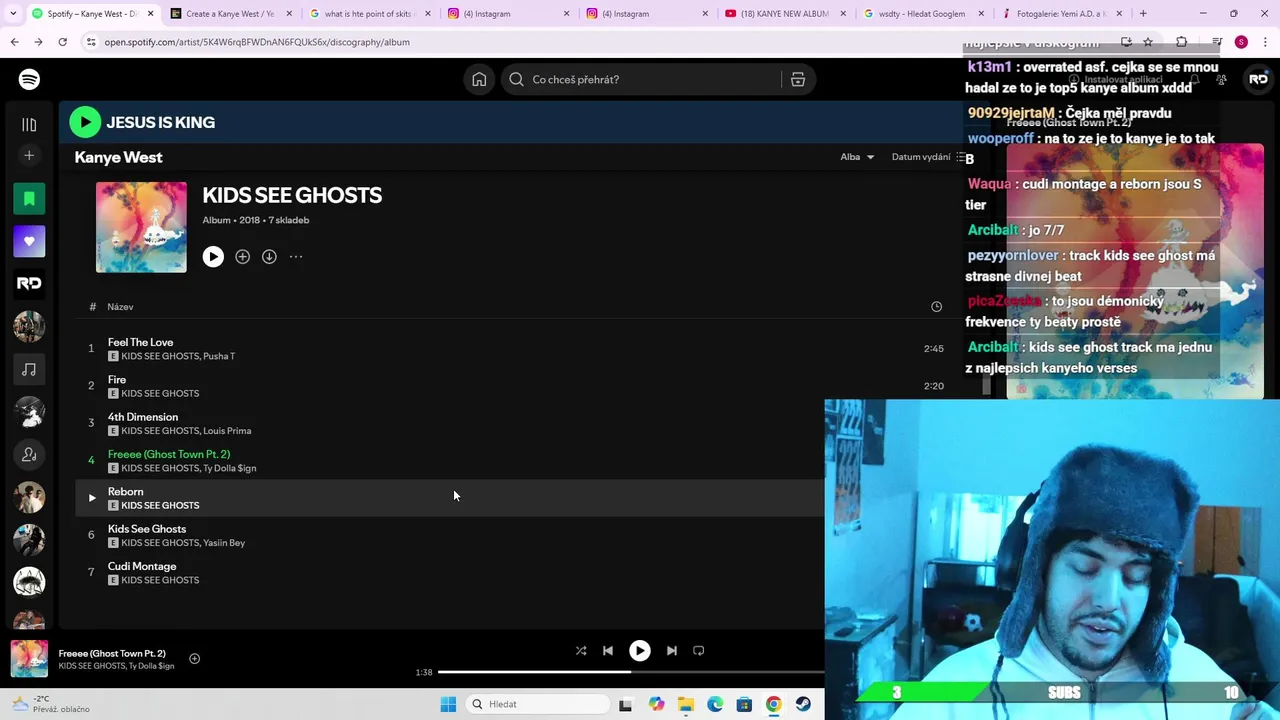This screenshot has width=1280, height=720.
Task: Reload the Spotify page
Action: coord(62,42)
